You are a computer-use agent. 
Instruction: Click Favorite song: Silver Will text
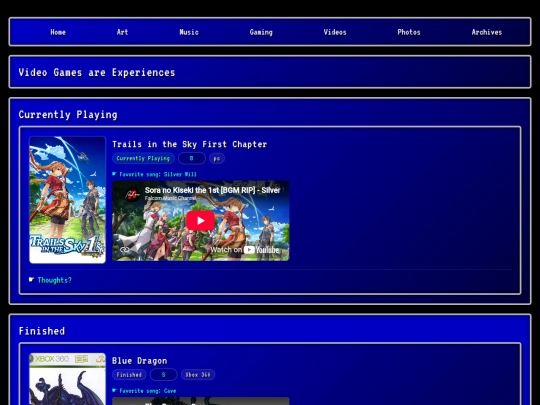158,174
